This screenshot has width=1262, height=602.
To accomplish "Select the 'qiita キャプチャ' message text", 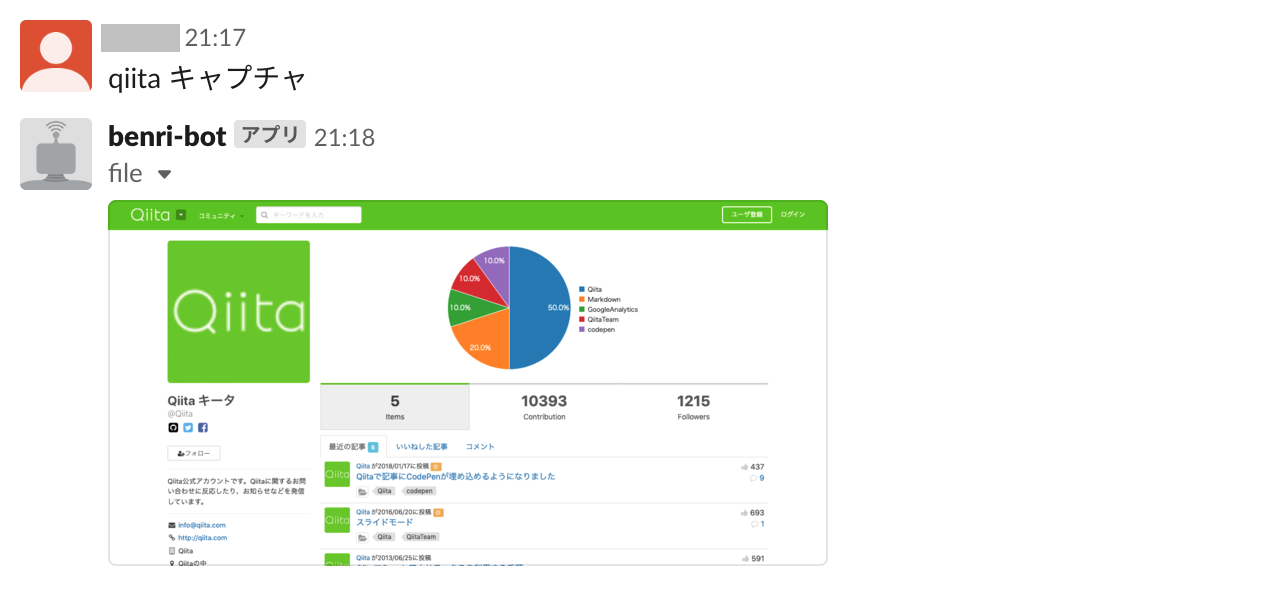I will [207, 77].
